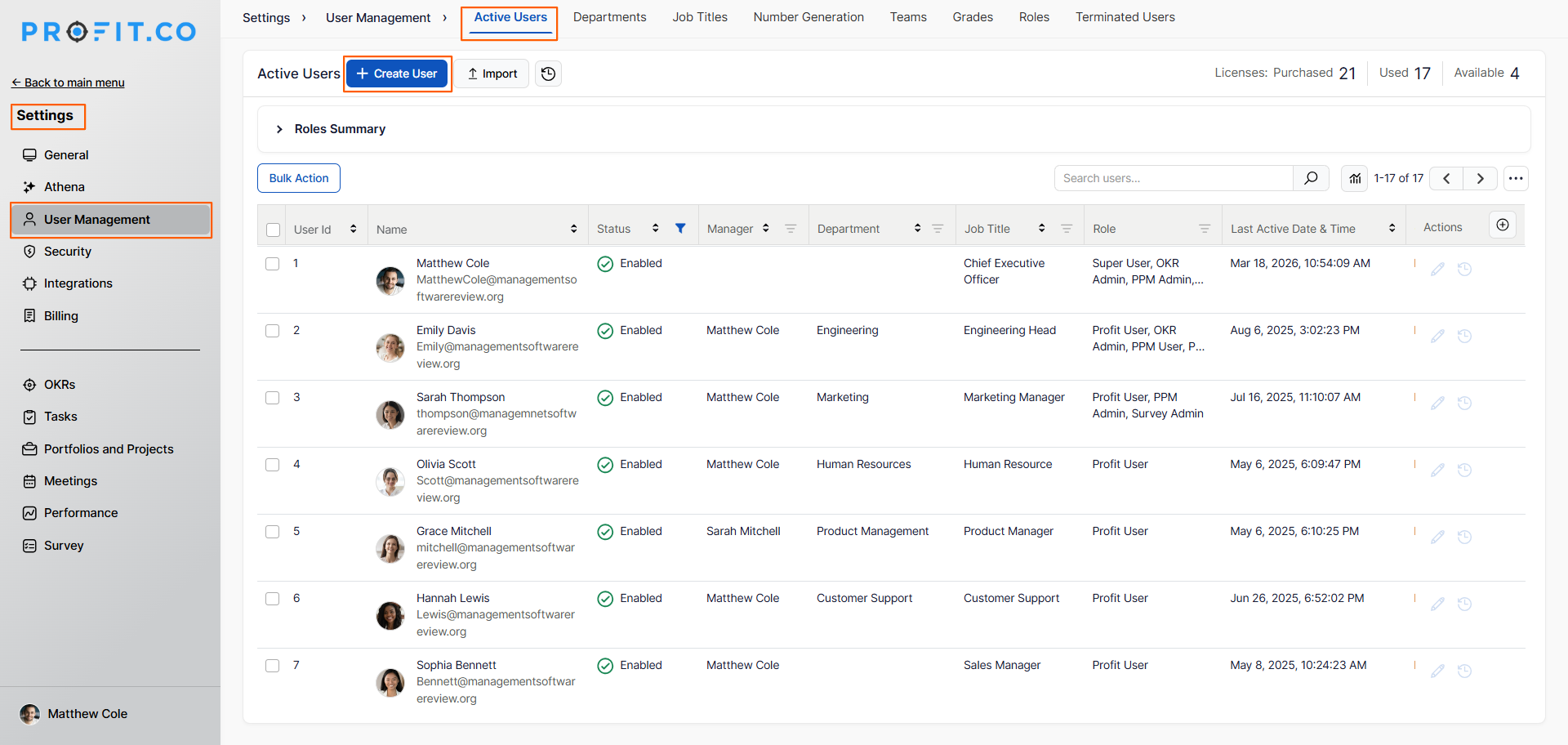
Task: Click the search magnifier icon
Action: click(x=1311, y=178)
